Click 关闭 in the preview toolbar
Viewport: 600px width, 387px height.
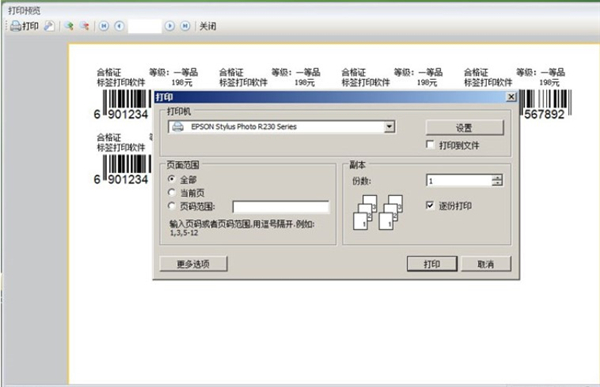[208, 26]
